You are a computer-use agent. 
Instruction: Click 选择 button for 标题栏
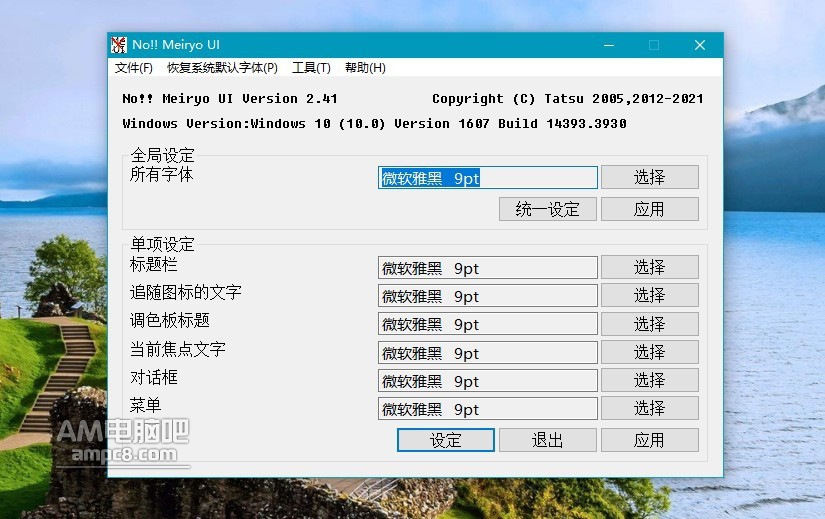(x=650, y=267)
